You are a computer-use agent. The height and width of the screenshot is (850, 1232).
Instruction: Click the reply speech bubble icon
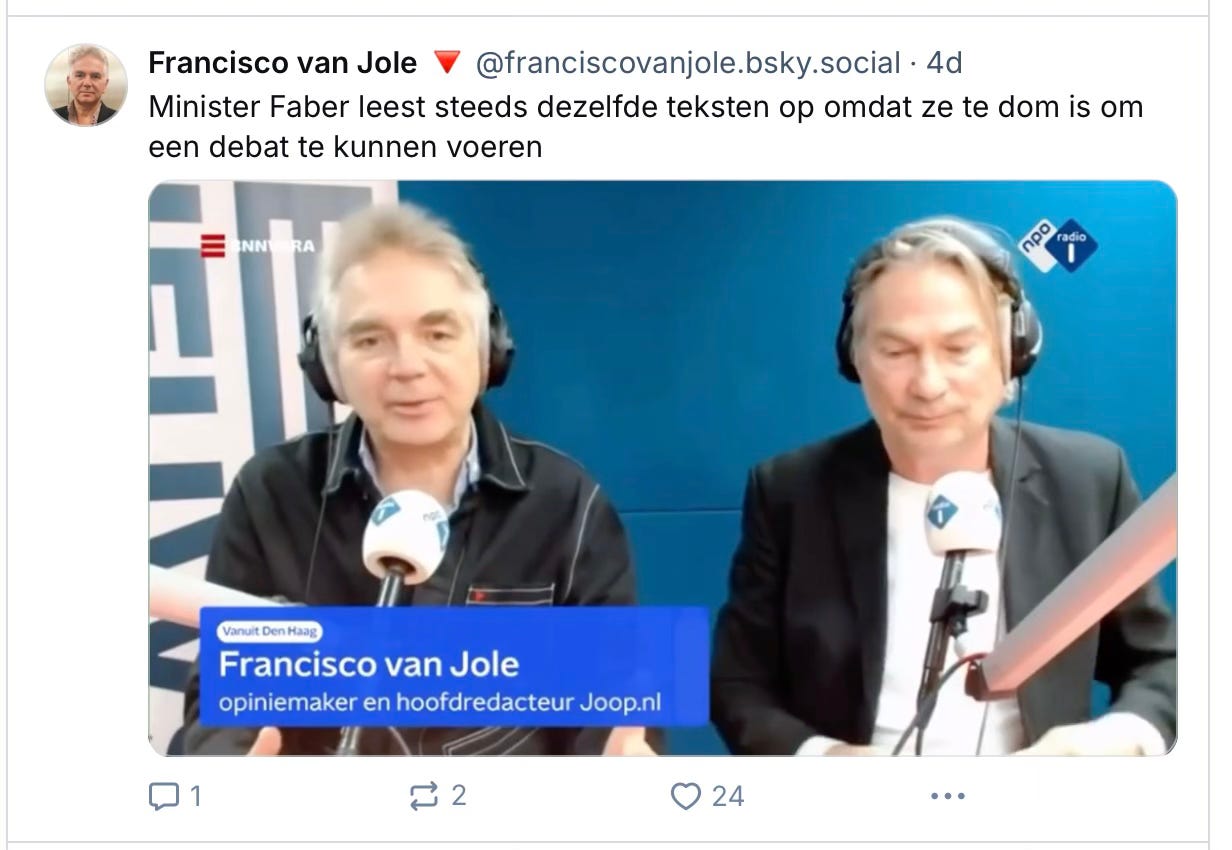(162, 796)
